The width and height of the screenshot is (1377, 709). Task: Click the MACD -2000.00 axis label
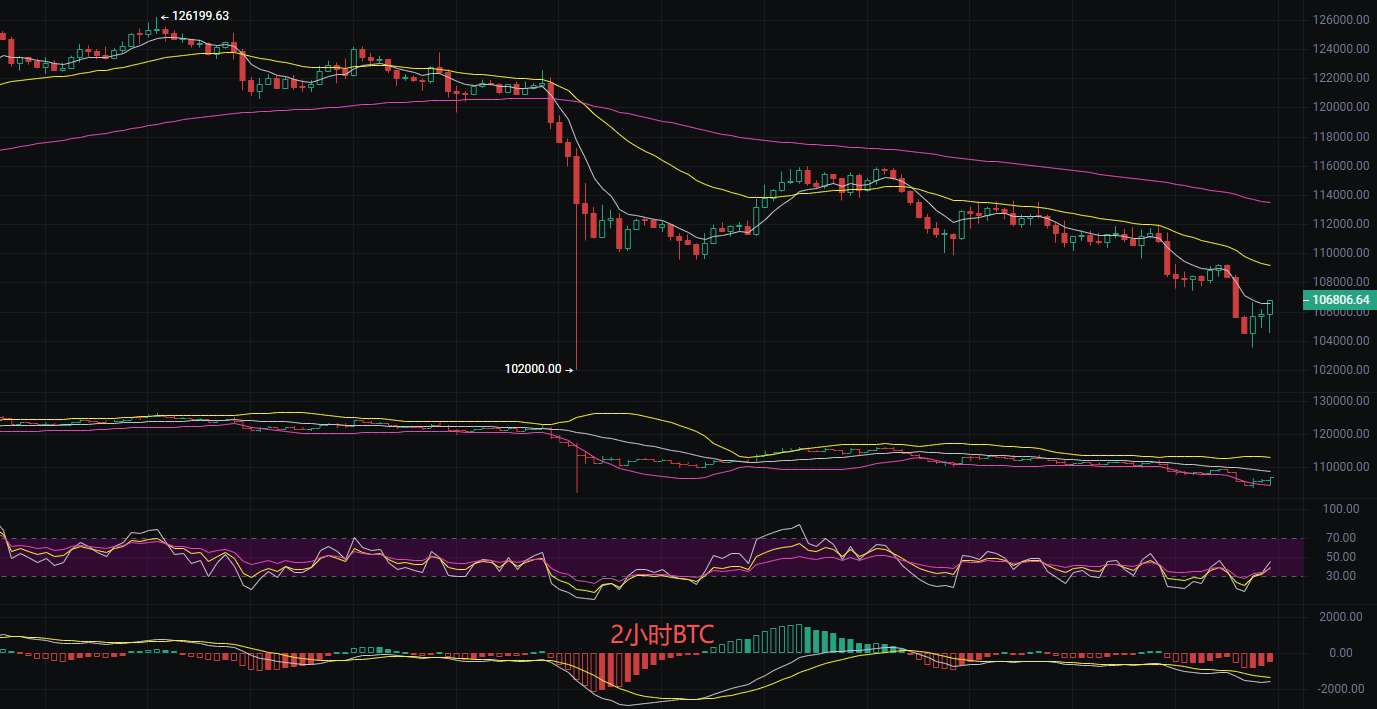[x=1339, y=689]
